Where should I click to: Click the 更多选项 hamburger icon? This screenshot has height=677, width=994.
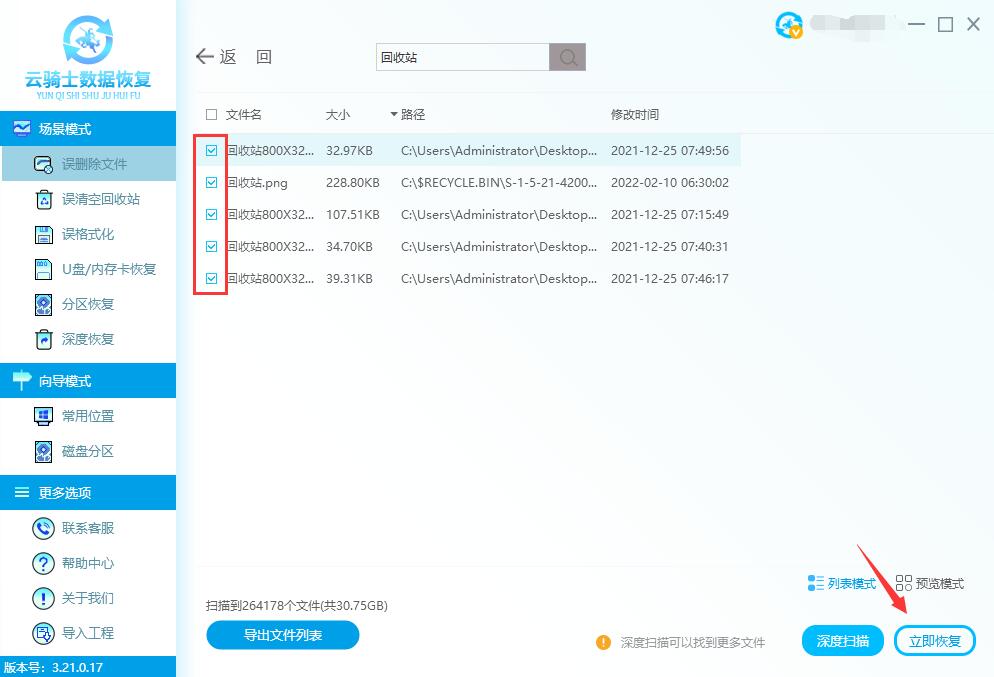tap(22, 493)
